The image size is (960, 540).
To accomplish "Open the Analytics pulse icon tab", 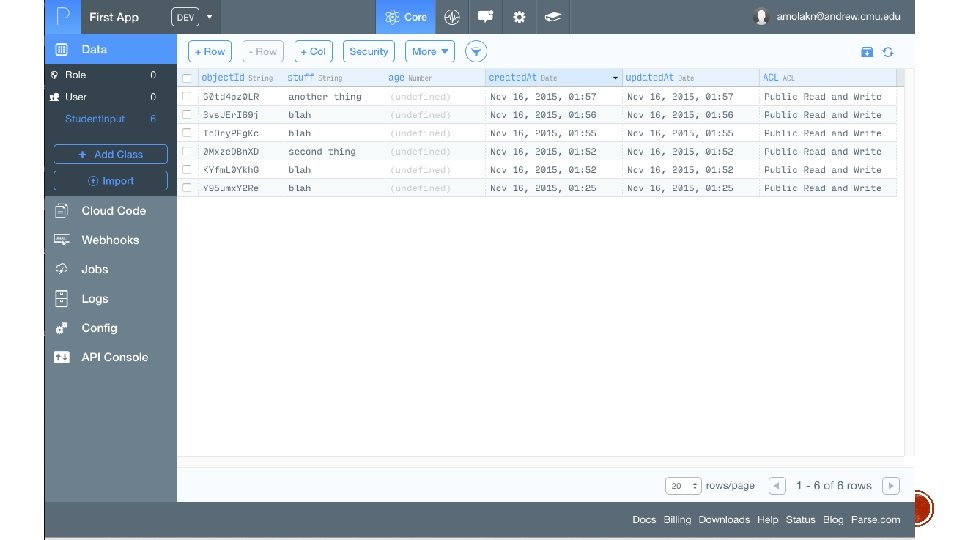I will (x=452, y=17).
